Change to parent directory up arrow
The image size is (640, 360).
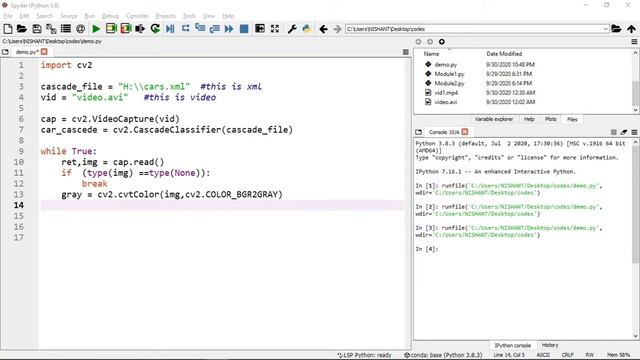631,29
